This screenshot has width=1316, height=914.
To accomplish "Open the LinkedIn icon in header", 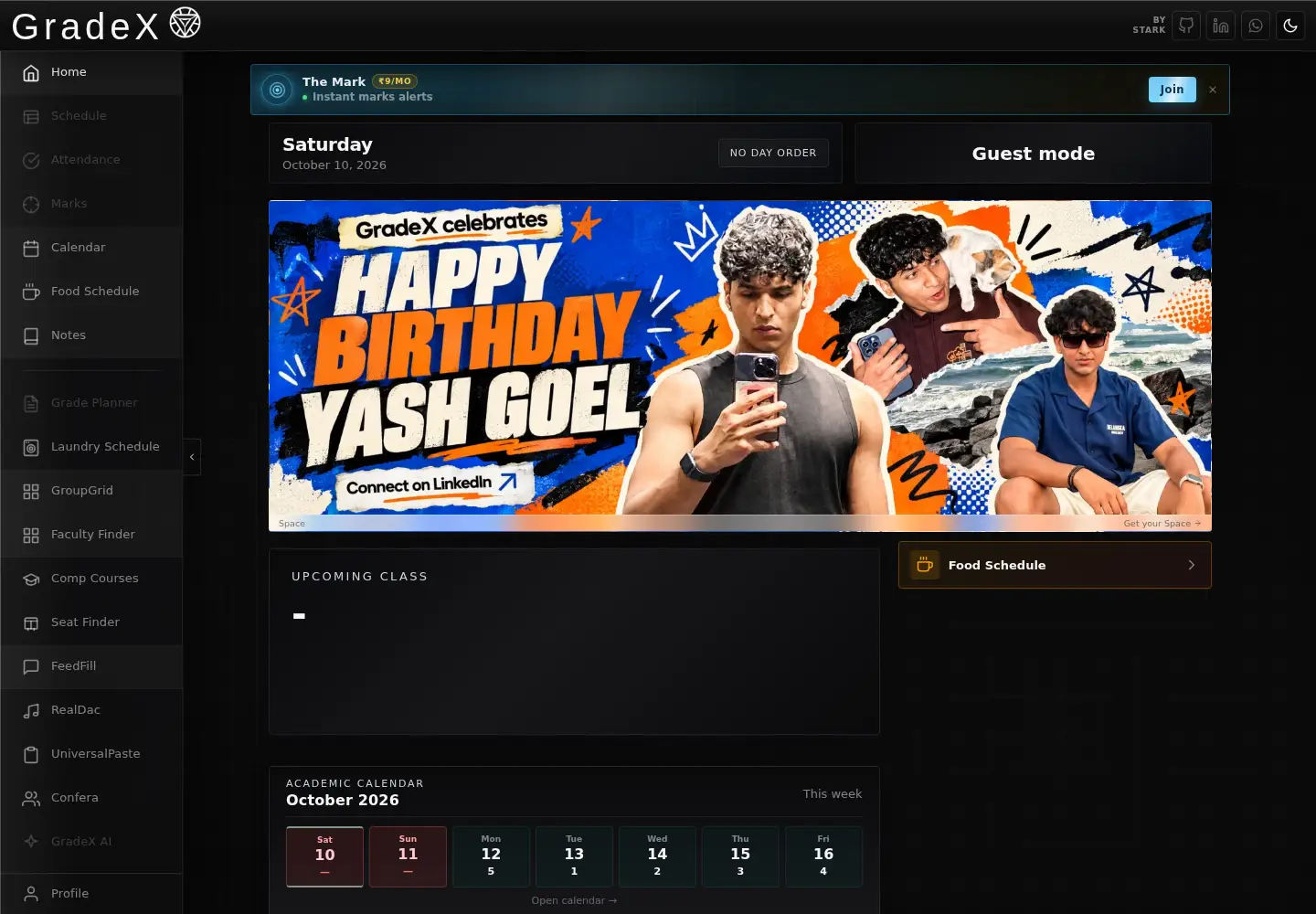I will click(1221, 26).
